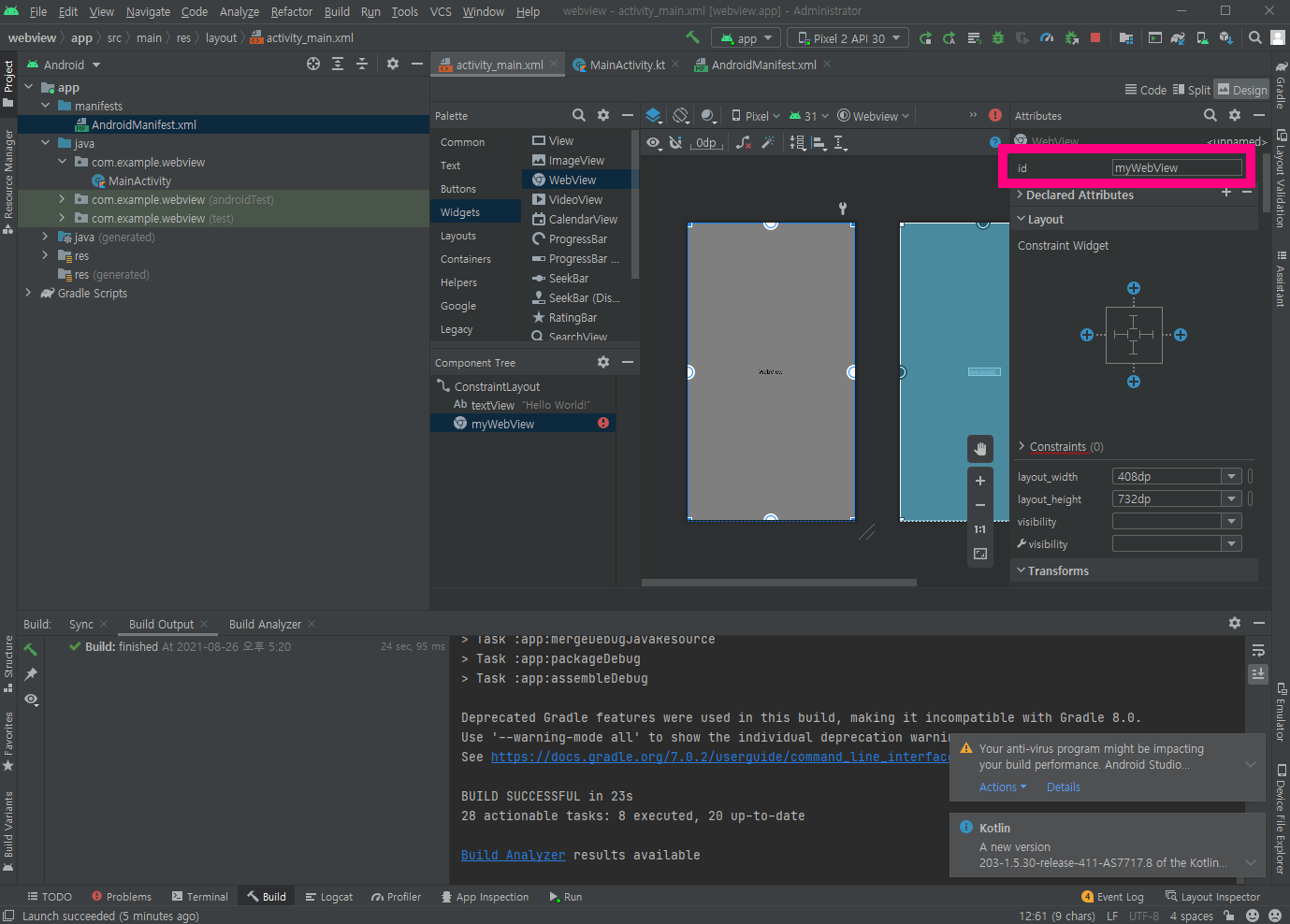Click the Debug app bug icon

click(998, 38)
